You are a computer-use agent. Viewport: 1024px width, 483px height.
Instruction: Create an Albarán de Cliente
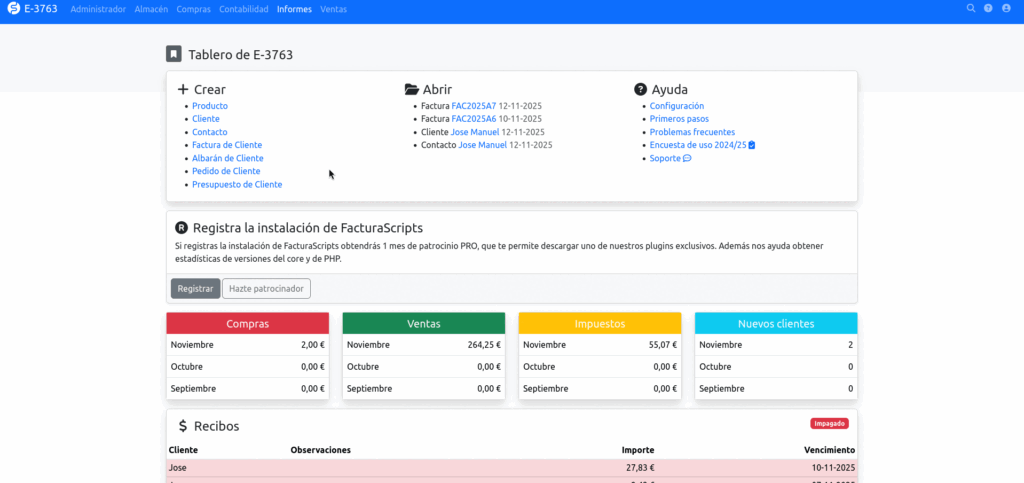click(228, 158)
